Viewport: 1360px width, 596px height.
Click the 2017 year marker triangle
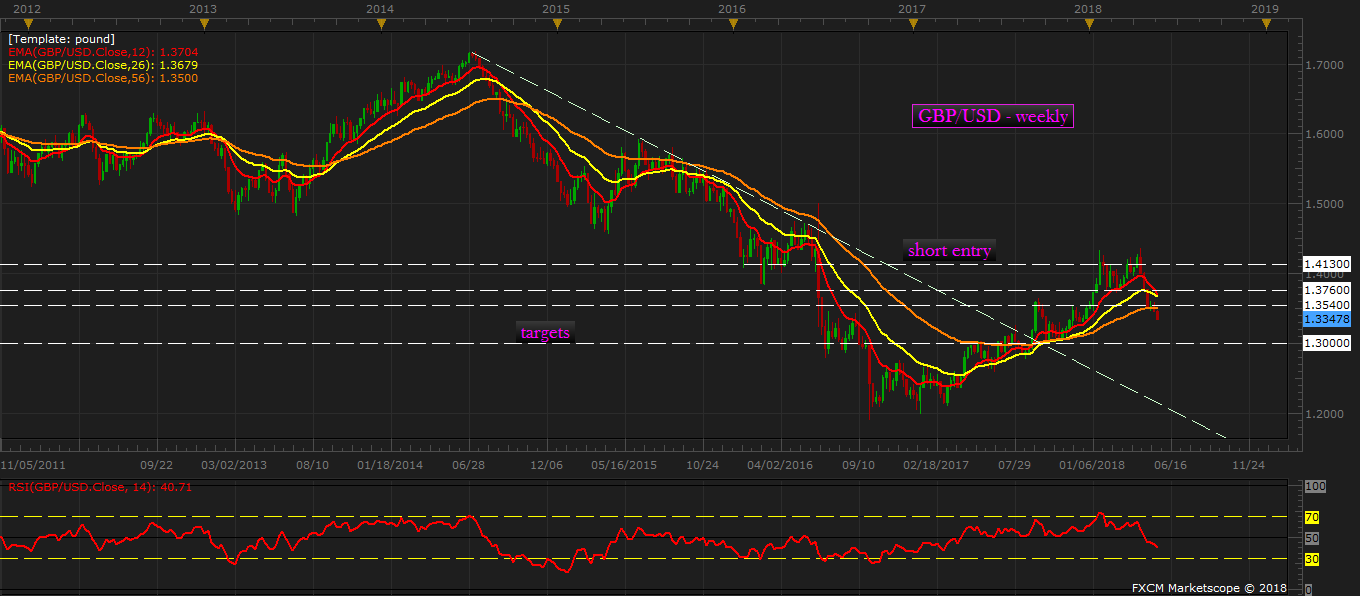click(x=912, y=23)
